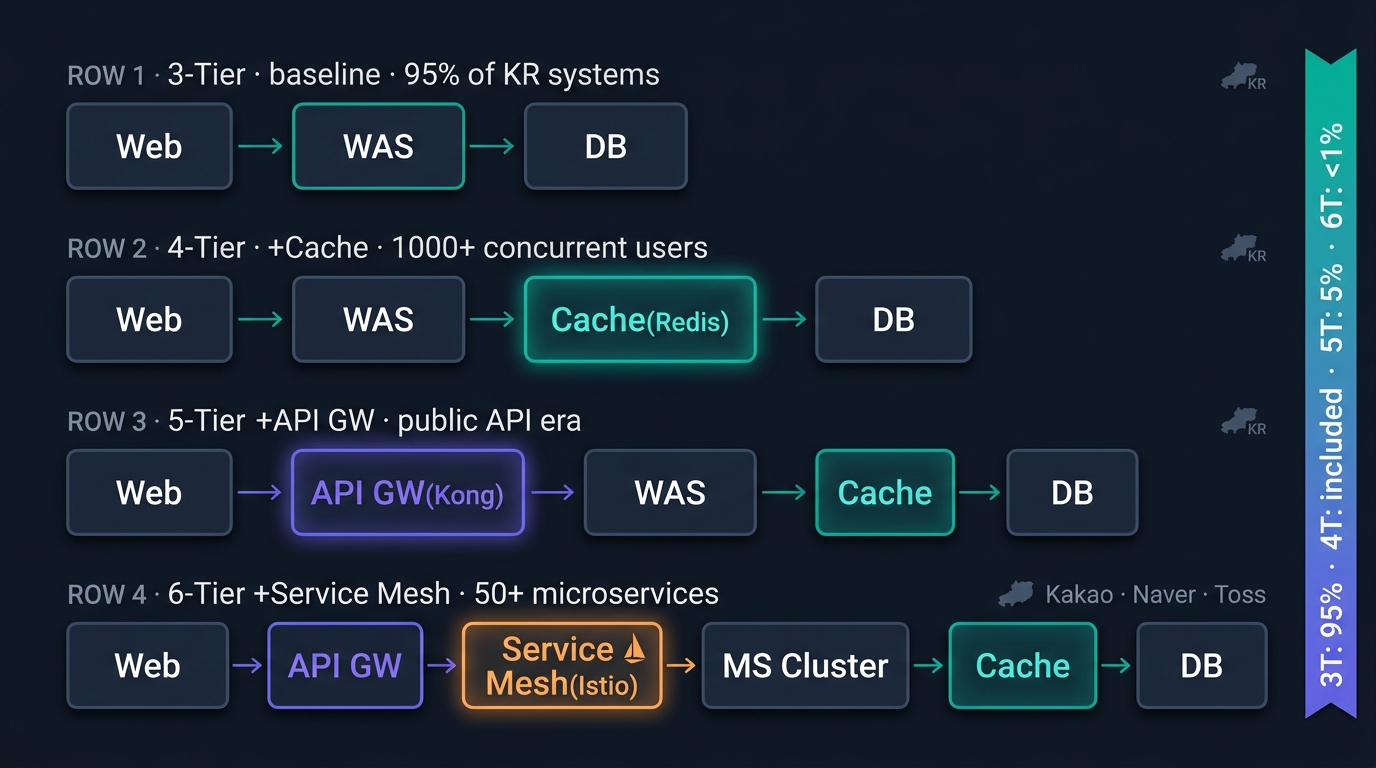Click the API GW box in Row 4

[x=345, y=665]
